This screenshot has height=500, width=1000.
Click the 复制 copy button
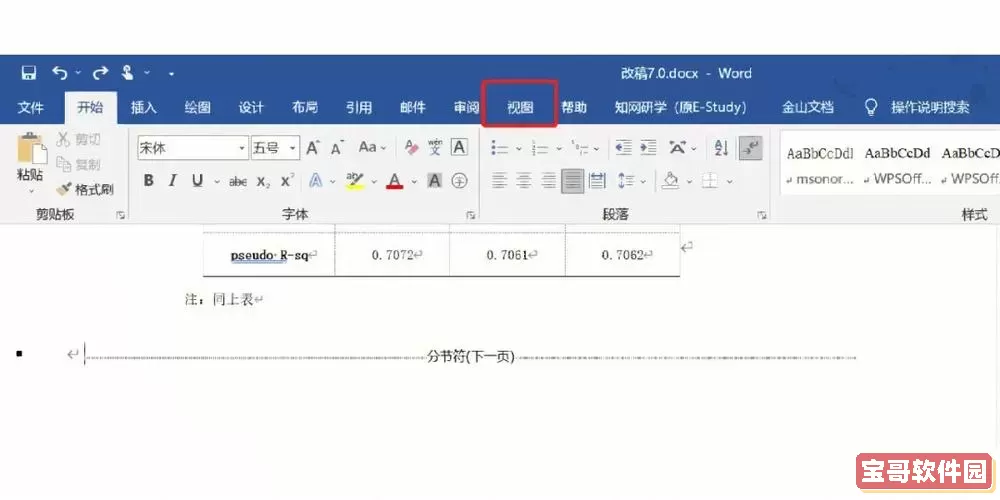pos(78,164)
